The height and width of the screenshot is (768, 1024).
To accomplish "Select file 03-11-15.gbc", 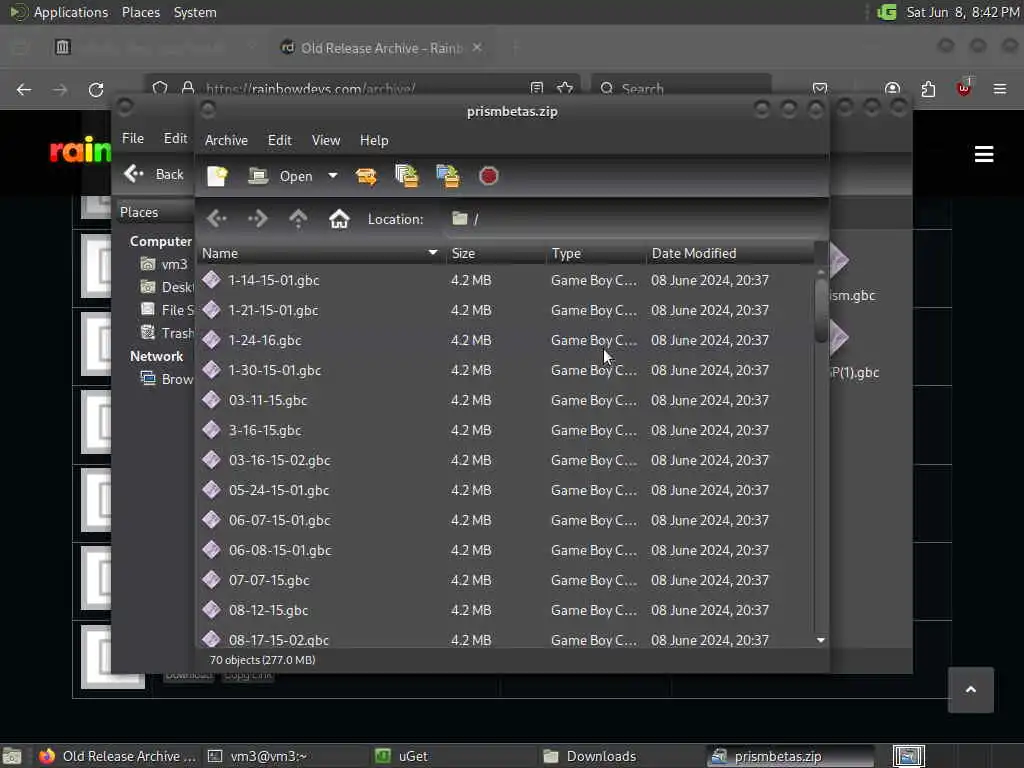I will click(x=506, y=400).
